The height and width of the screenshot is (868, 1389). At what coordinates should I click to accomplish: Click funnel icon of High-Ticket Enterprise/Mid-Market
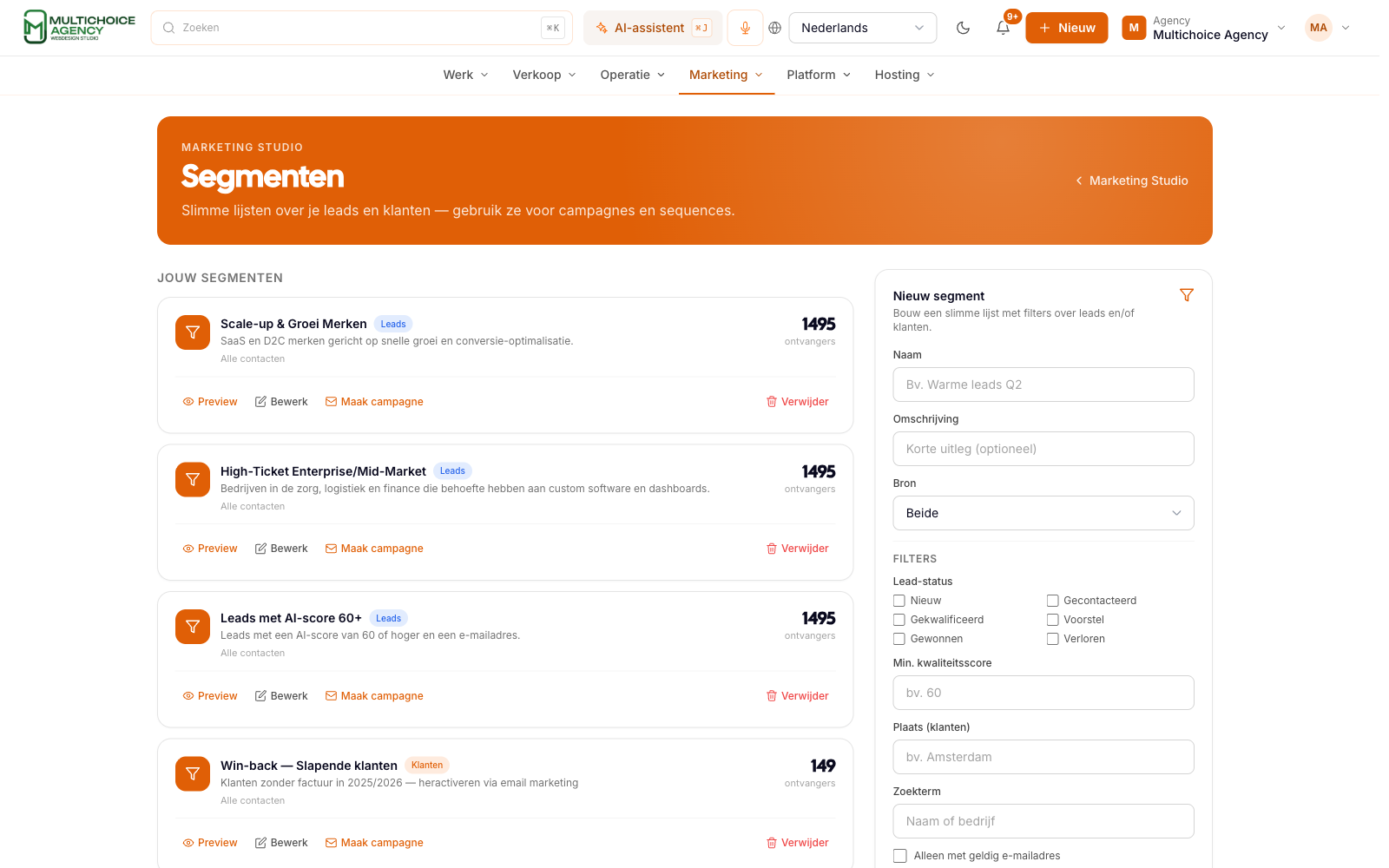(193, 479)
